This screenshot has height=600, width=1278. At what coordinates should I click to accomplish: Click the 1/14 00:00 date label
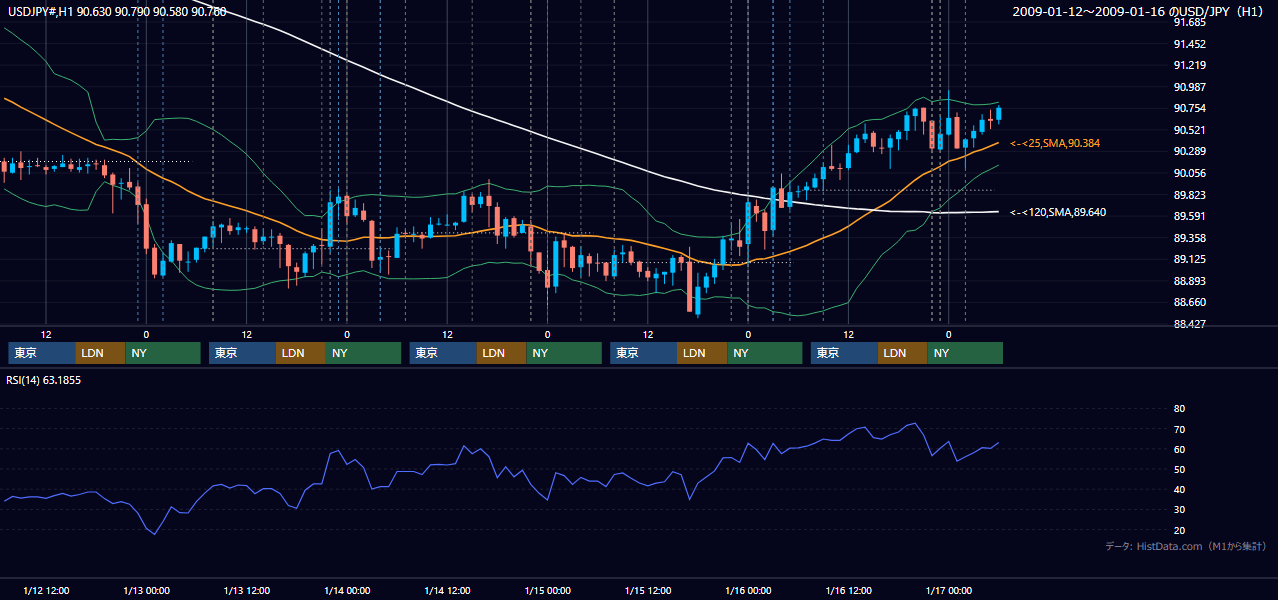[x=347, y=590]
